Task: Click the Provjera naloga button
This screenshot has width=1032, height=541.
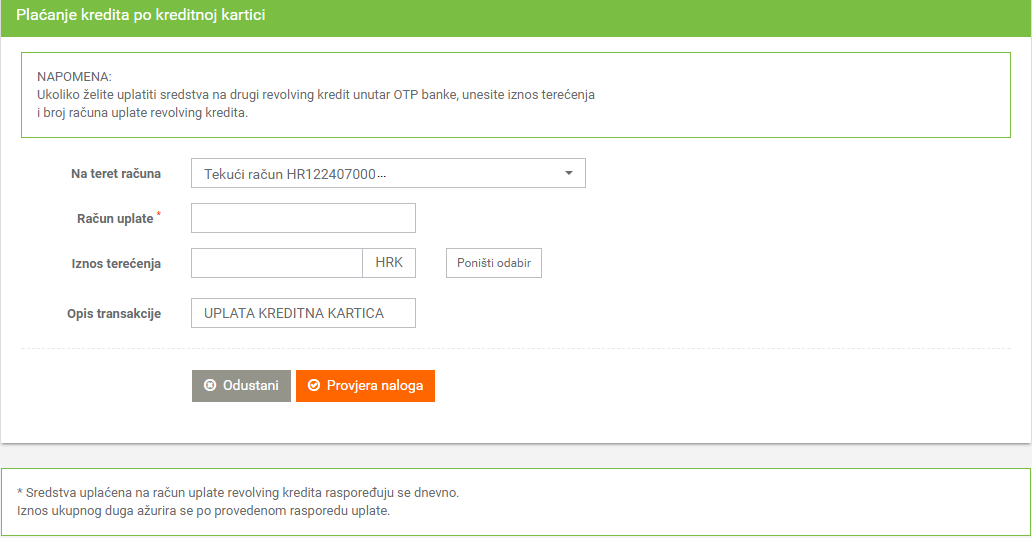Action: pyautogui.click(x=365, y=386)
